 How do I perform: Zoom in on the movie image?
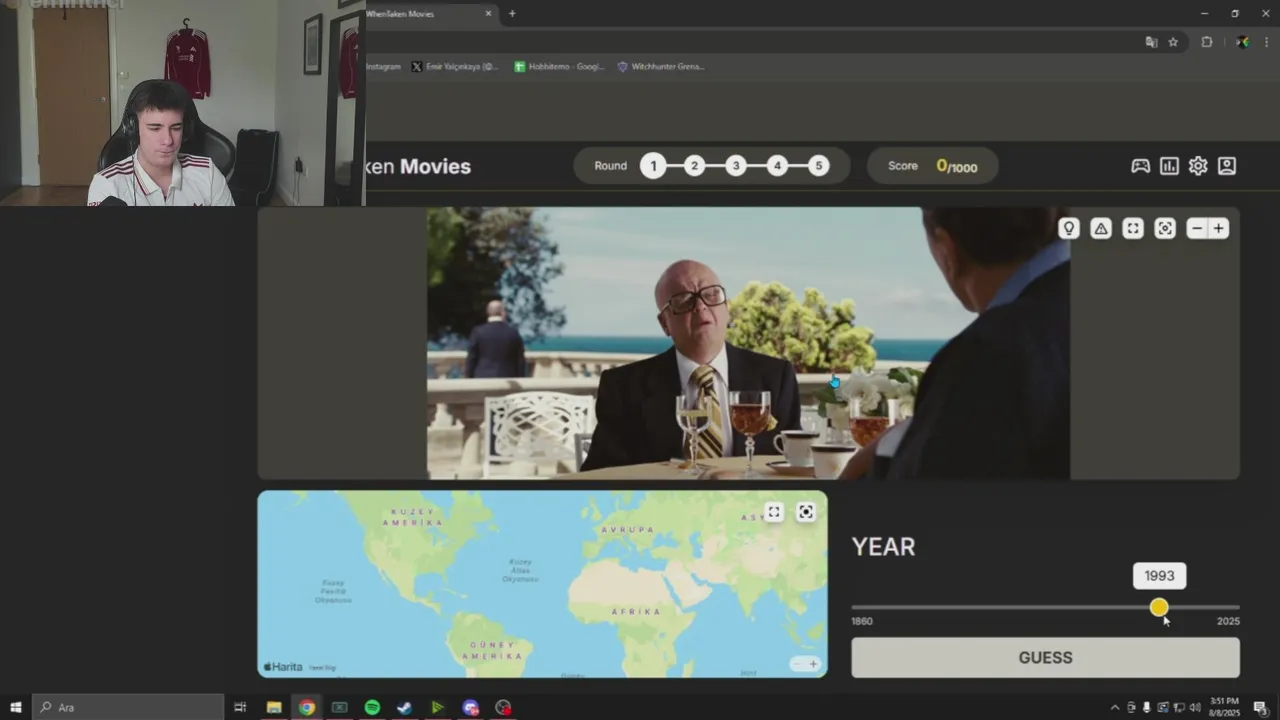click(x=1218, y=228)
